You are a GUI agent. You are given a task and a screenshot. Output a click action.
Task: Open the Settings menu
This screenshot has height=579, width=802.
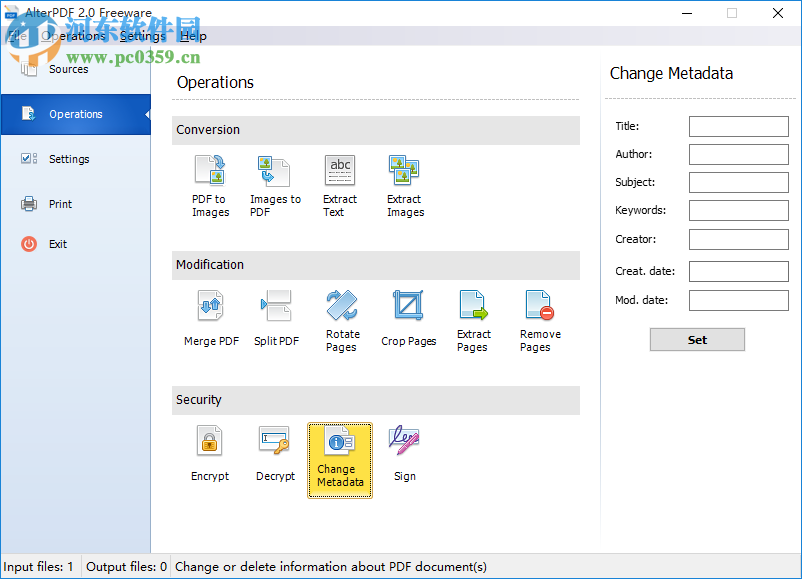click(142, 35)
